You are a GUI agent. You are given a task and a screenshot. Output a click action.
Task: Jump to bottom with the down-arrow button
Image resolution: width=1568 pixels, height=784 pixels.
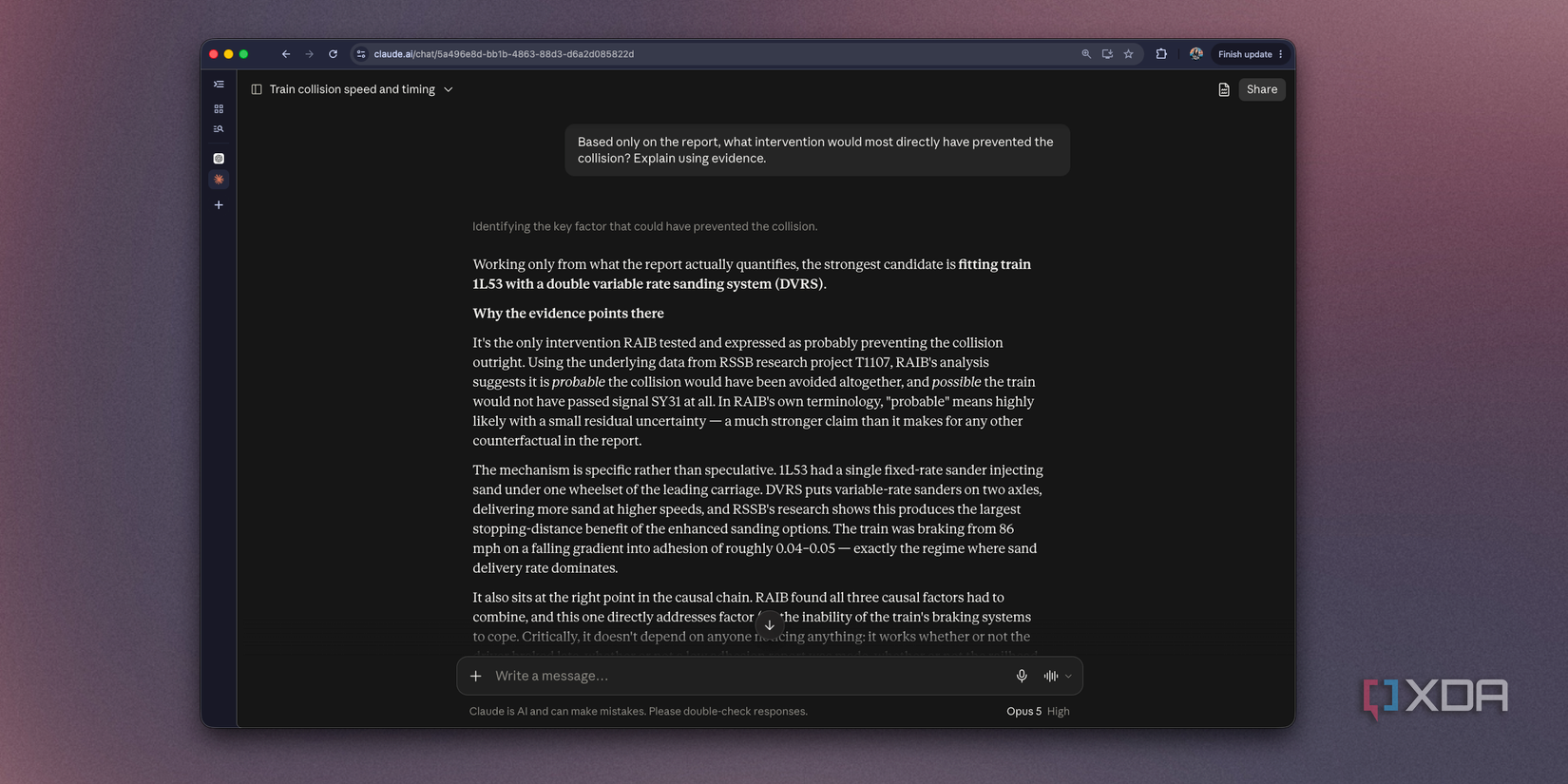[770, 625]
